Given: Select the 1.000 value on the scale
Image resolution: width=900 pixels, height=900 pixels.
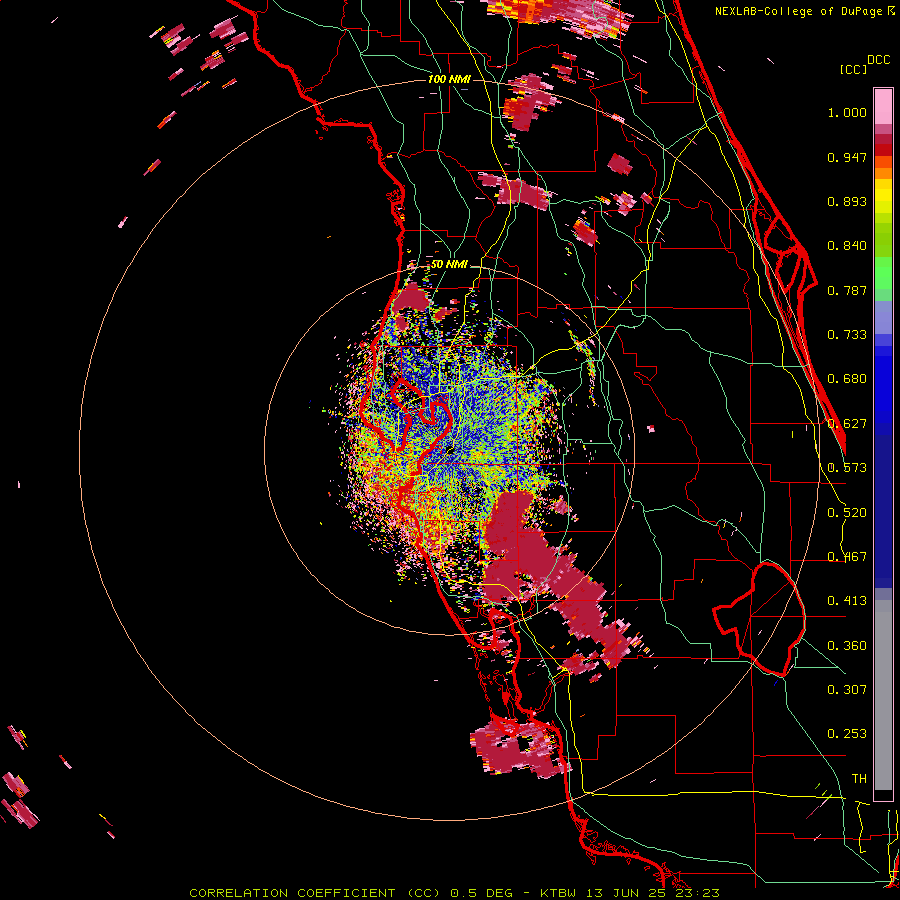Looking at the screenshot, I should click(x=847, y=112).
